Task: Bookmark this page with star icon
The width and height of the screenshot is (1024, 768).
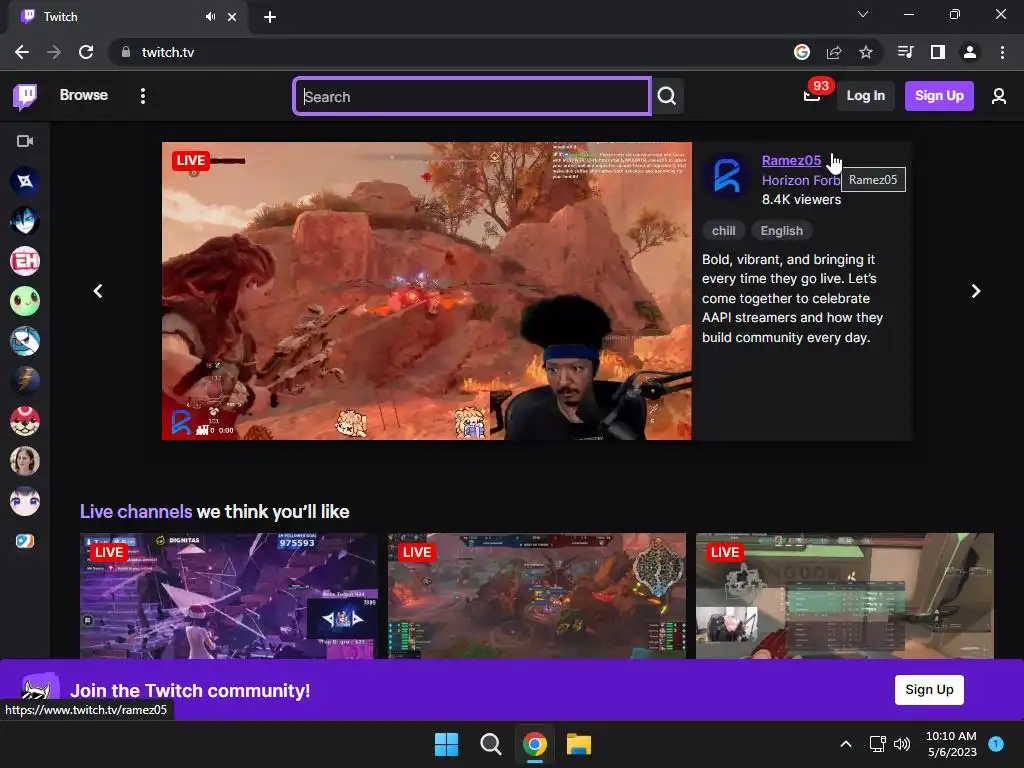Action: click(866, 52)
